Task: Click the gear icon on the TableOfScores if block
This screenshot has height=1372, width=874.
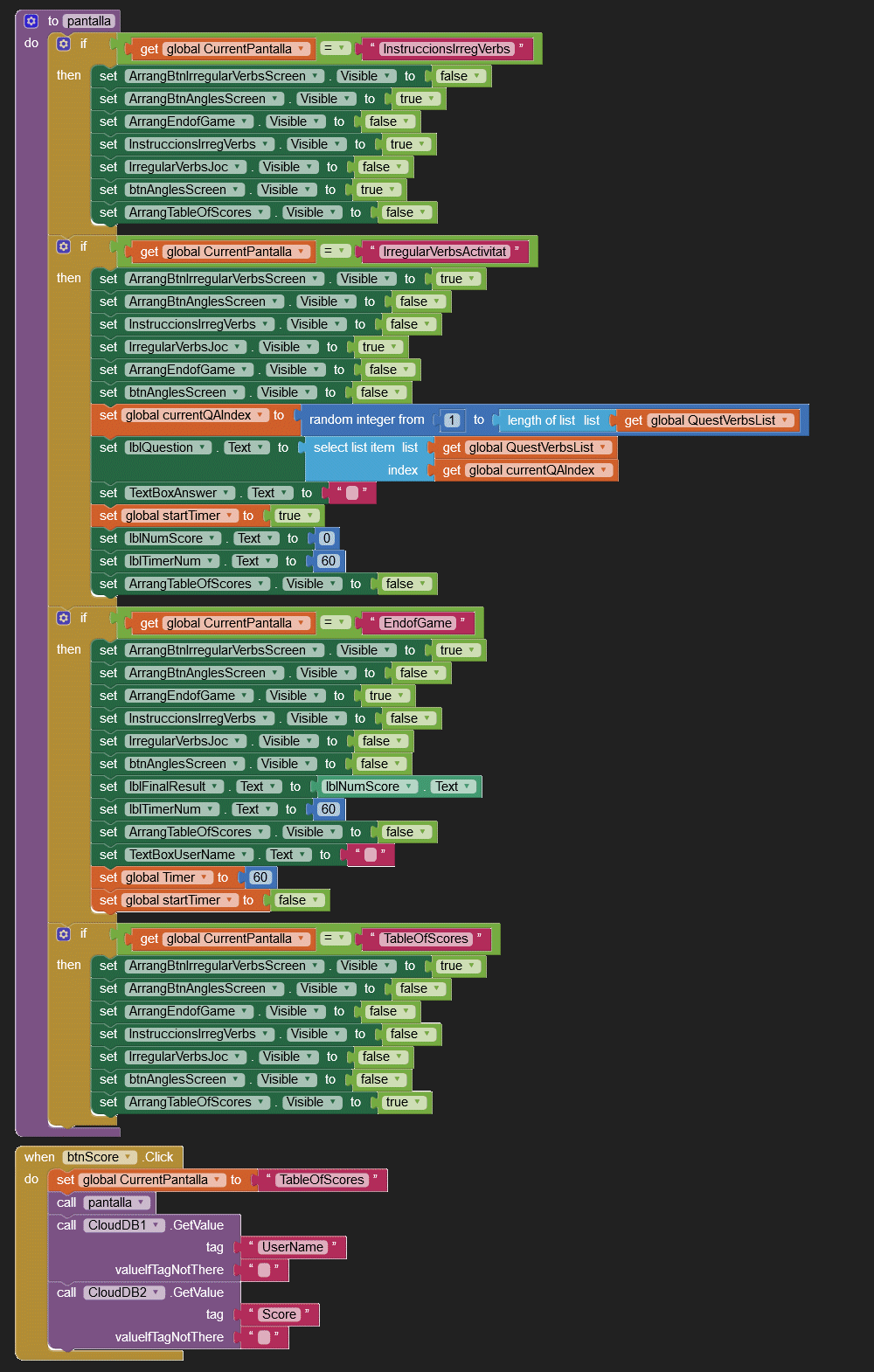Action: pyautogui.click(x=64, y=933)
